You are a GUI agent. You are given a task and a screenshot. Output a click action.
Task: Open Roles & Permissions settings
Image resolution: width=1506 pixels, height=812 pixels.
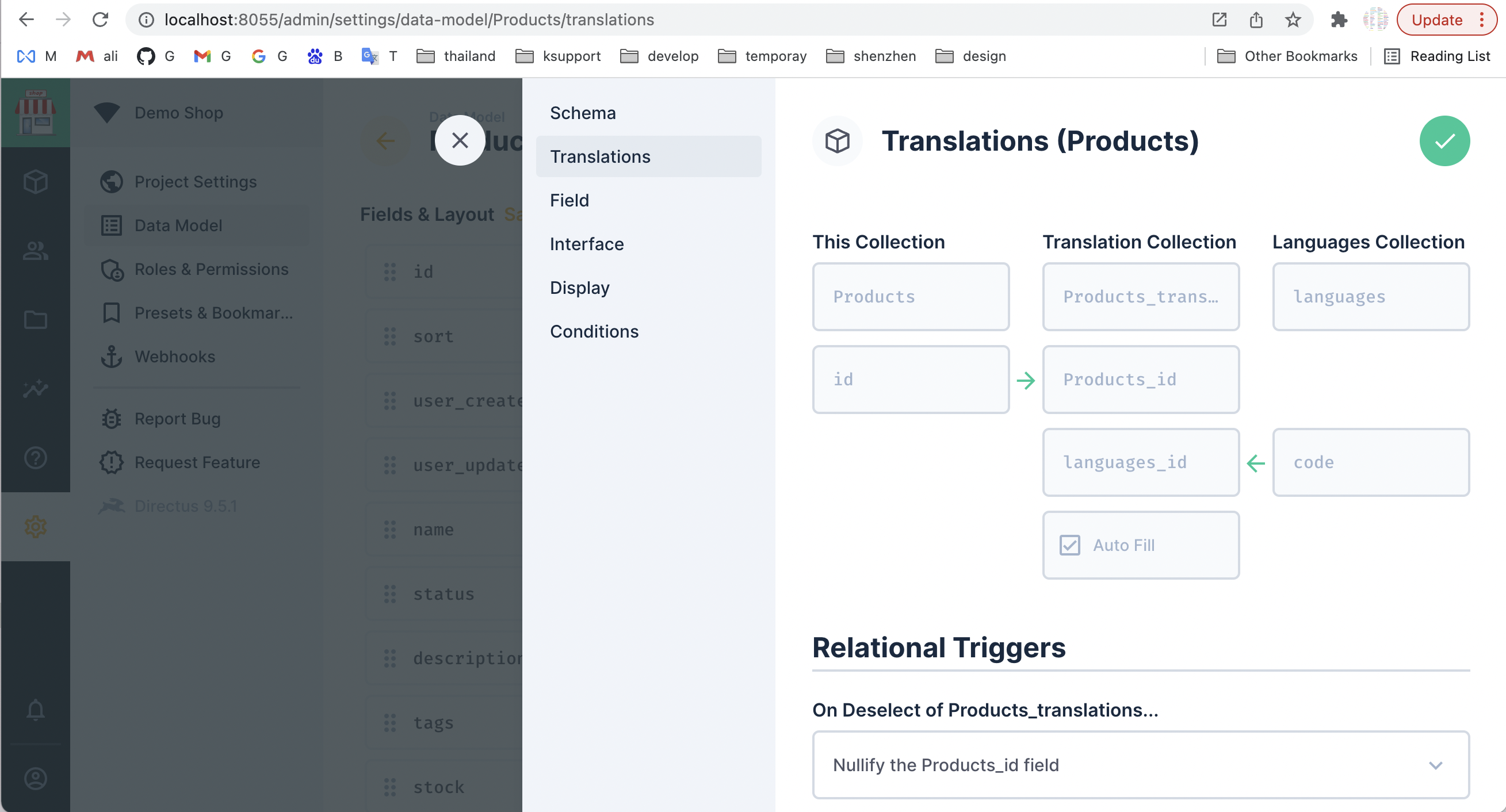coord(211,269)
